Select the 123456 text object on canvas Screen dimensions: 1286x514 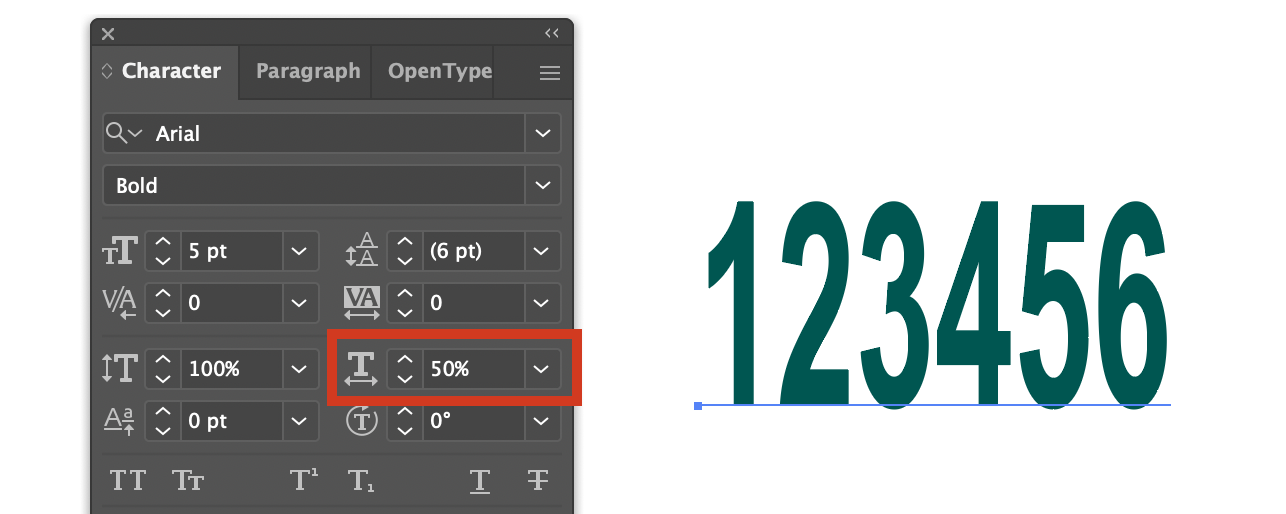pos(937,303)
